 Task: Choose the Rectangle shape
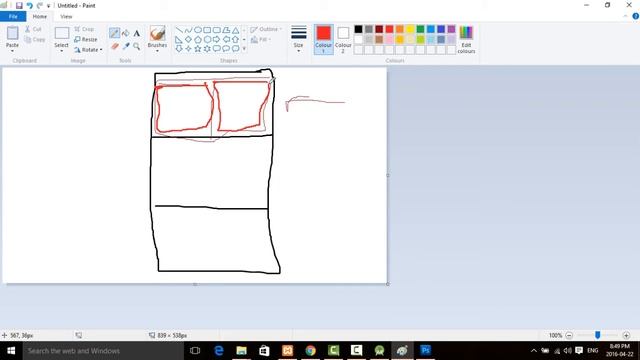(x=207, y=30)
